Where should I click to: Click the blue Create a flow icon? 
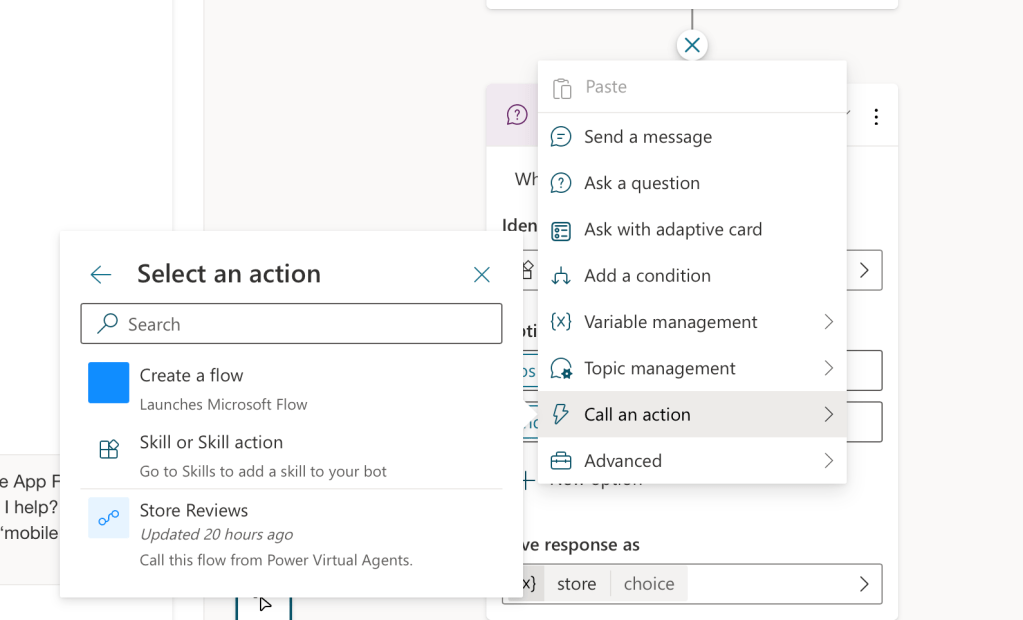click(x=108, y=383)
